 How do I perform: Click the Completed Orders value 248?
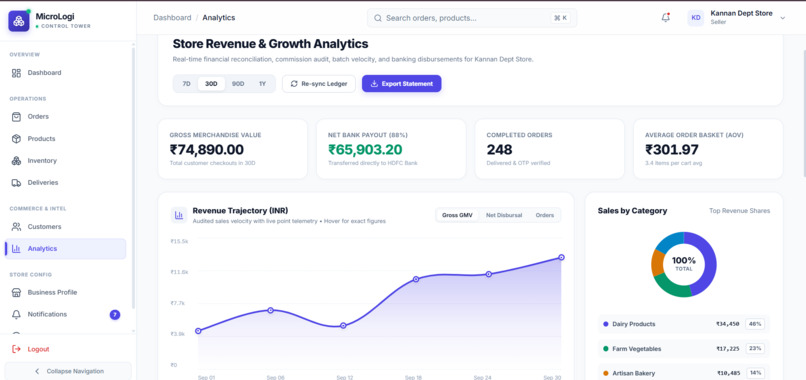pyautogui.click(x=500, y=150)
